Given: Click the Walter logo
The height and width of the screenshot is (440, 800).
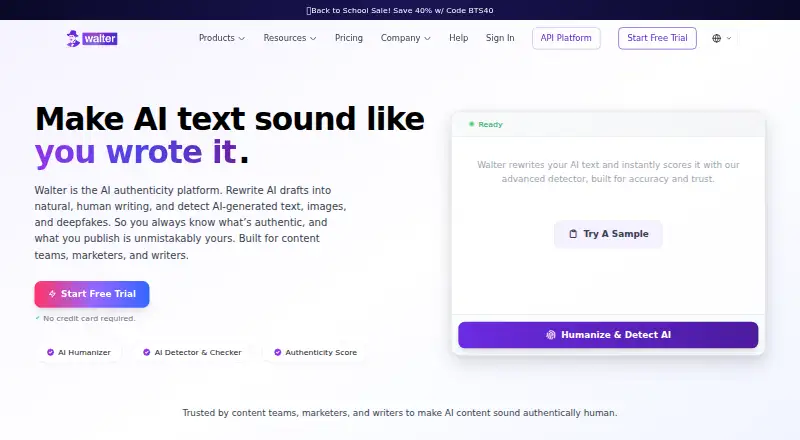Looking at the screenshot, I should 92,38.
